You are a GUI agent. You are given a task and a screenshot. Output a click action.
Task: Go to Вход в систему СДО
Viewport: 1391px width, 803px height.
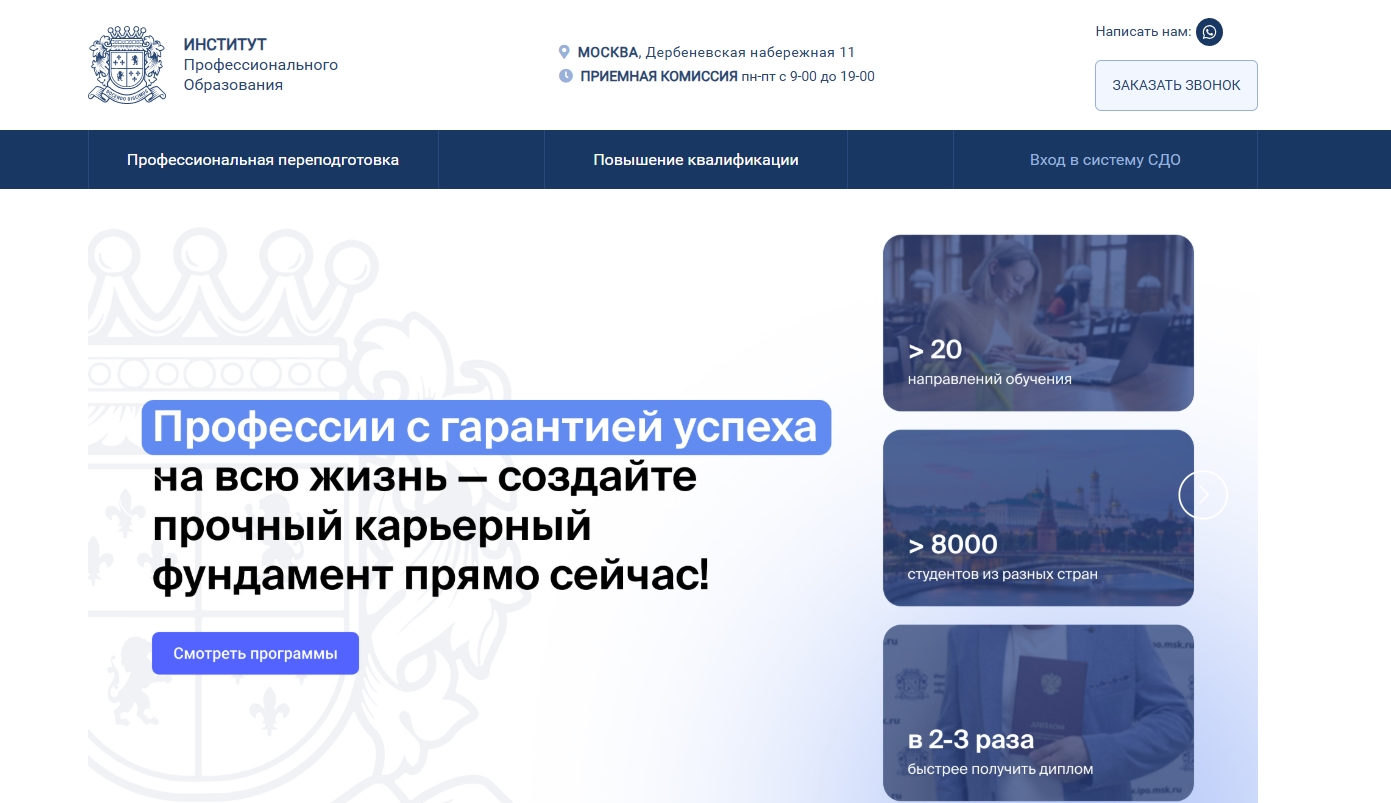point(1105,160)
